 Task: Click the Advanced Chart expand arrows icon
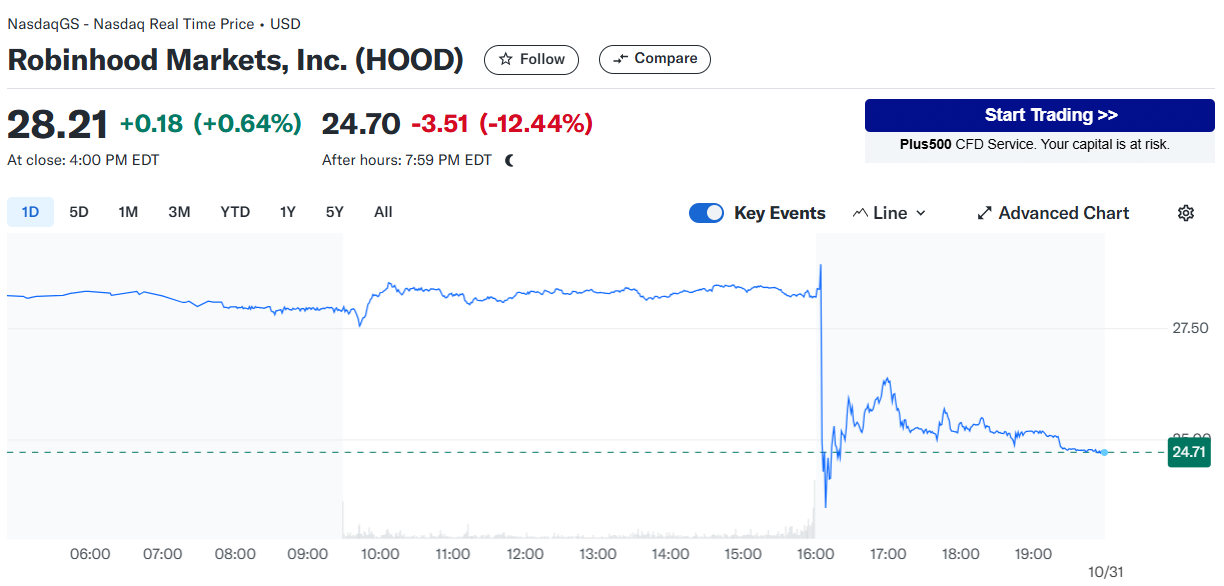(x=984, y=213)
